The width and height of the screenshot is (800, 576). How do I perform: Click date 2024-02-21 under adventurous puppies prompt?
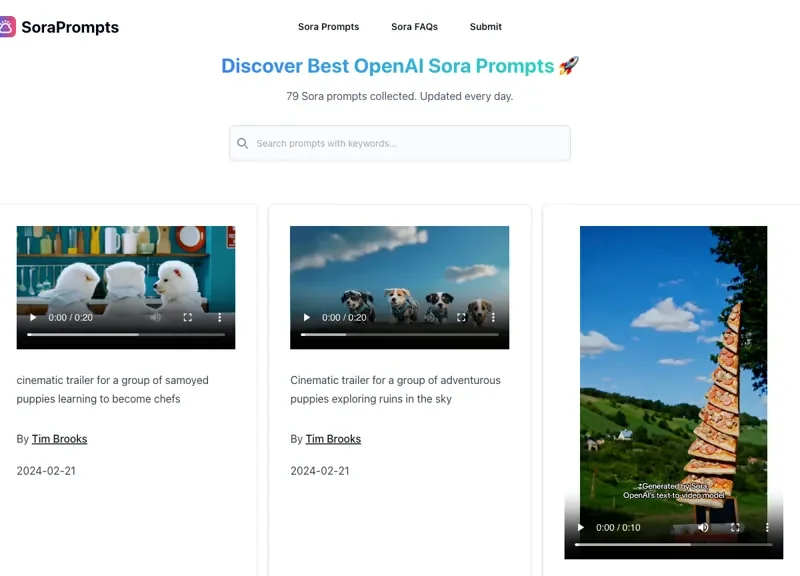coord(320,471)
